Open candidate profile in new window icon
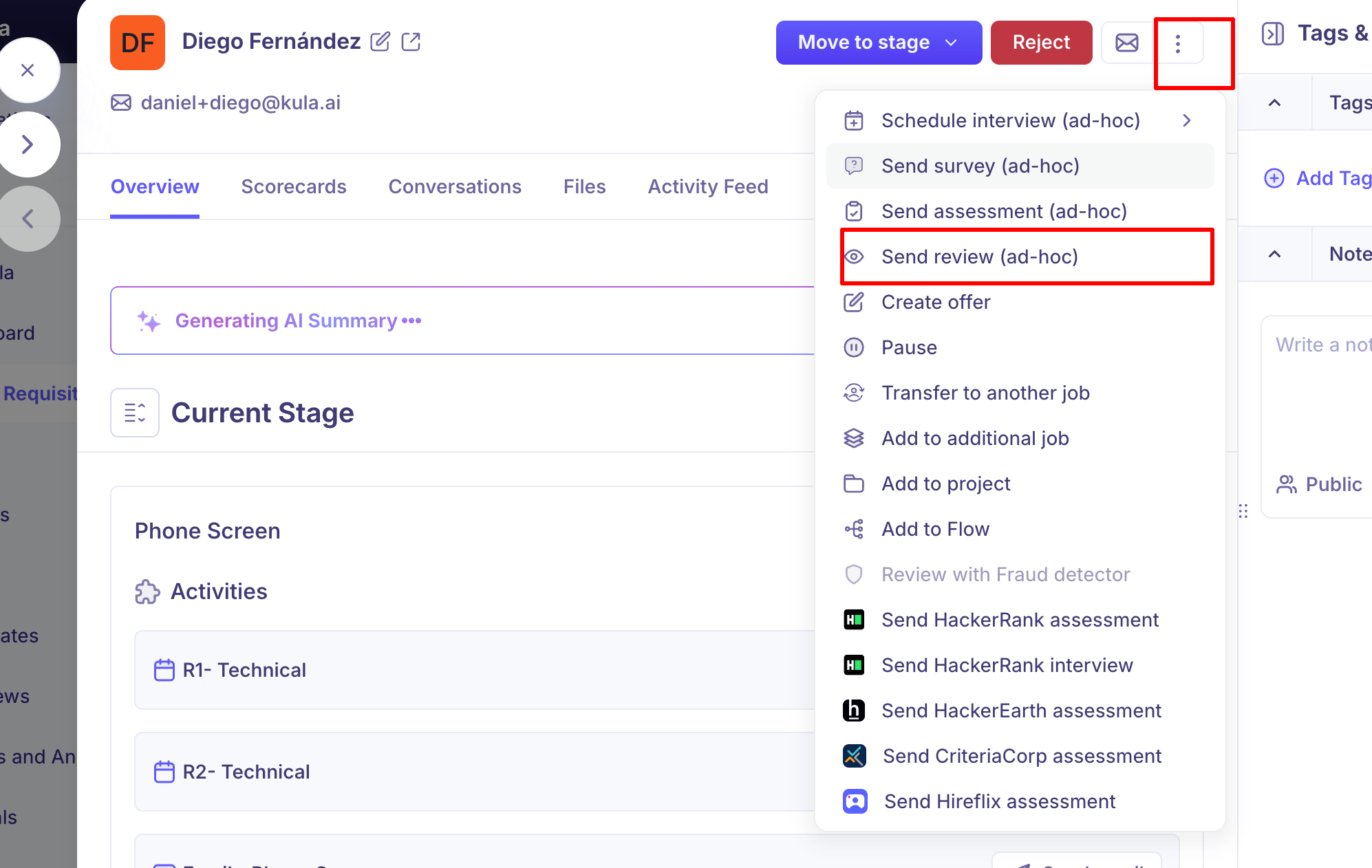 click(411, 42)
